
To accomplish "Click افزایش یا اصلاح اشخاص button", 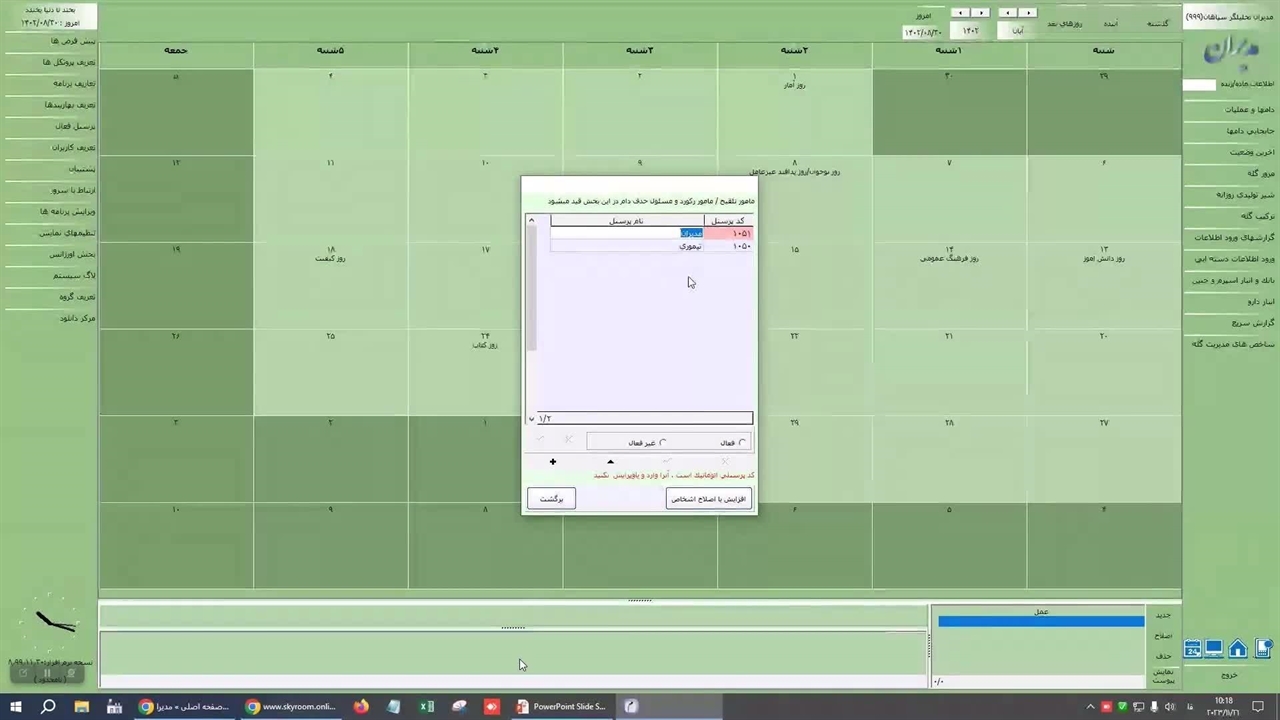I will (708, 499).
